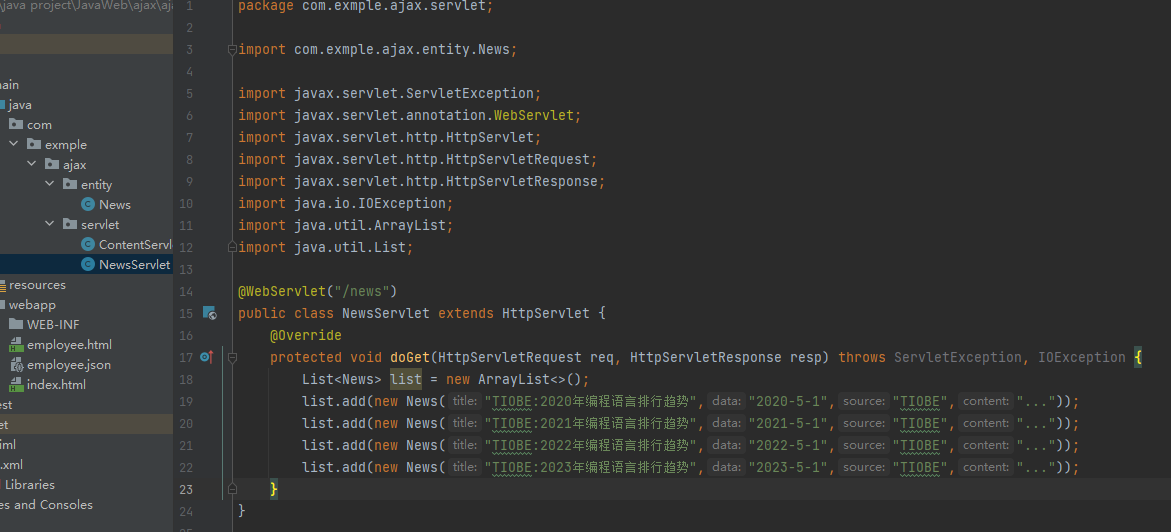Click the web servlet gutter icon on line 15
The height and width of the screenshot is (532, 1171).
tap(209, 314)
